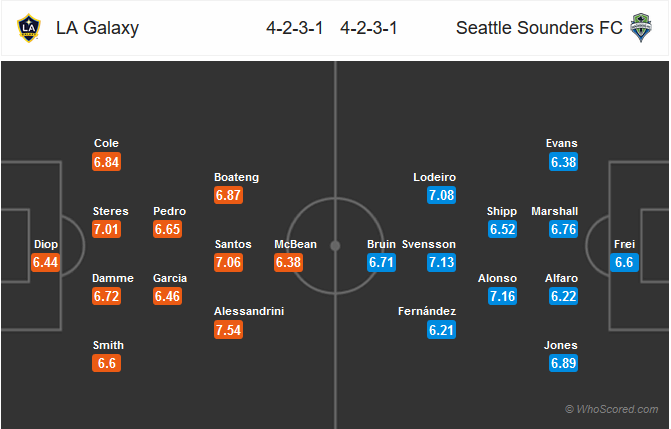The height and width of the screenshot is (429, 671).
Task: Select Svensson's 7.13 rating badge
Action: coord(441,262)
